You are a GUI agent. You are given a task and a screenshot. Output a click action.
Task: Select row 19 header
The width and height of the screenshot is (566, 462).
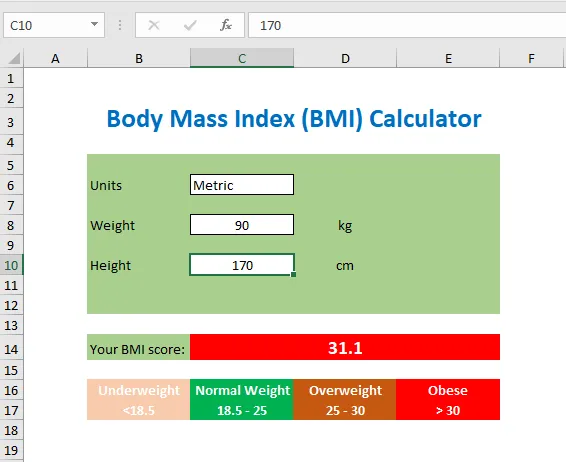[x=11, y=450]
